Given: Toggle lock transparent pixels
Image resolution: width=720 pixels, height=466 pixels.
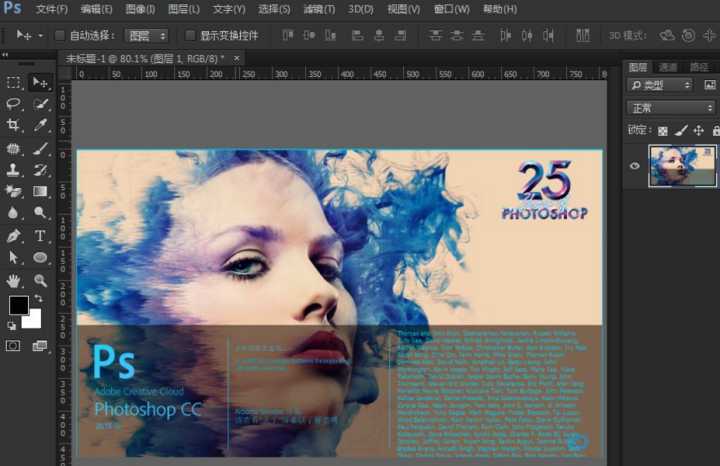Looking at the screenshot, I should point(662,131).
